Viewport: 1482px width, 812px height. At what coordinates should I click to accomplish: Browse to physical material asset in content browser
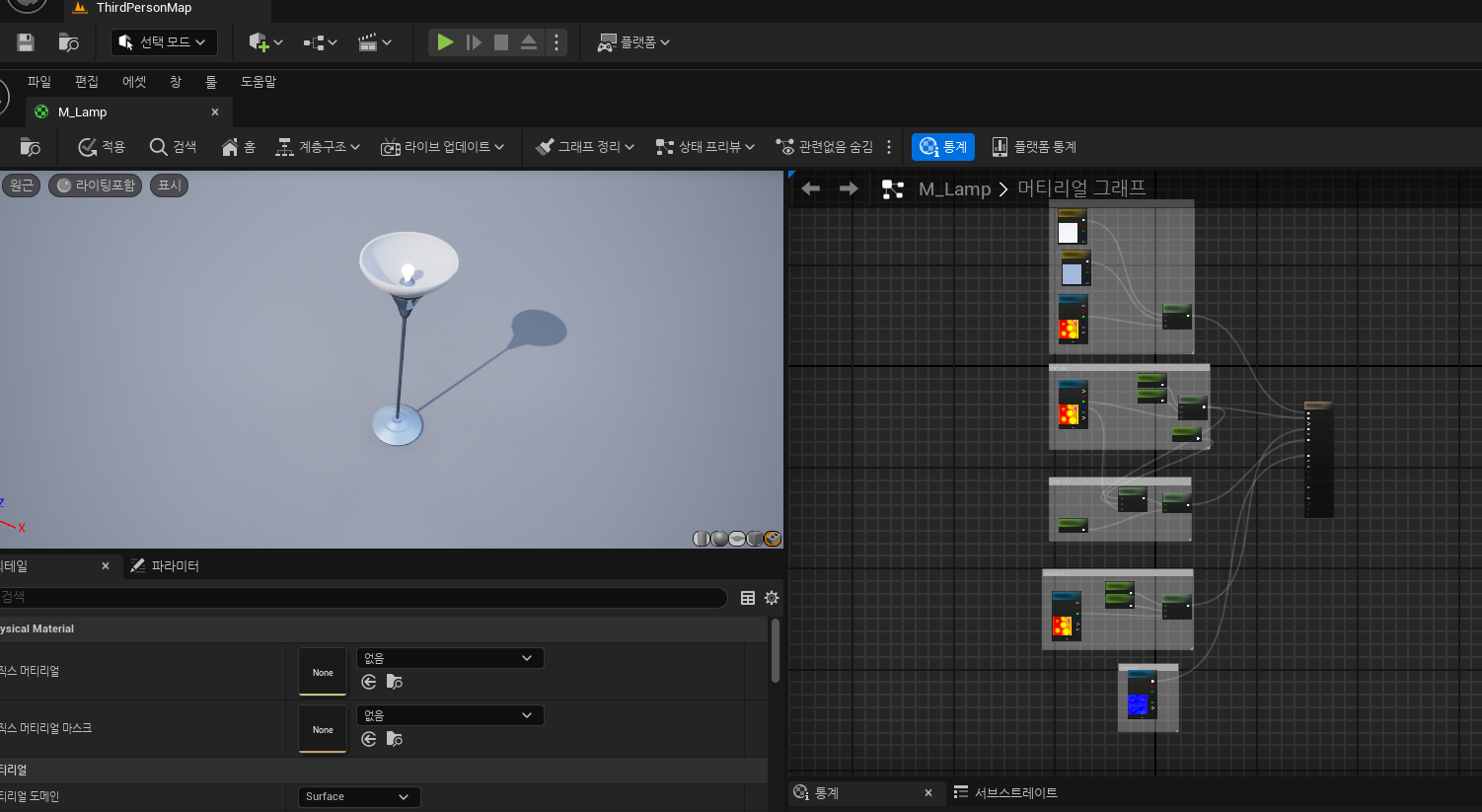[x=395, y=682]
